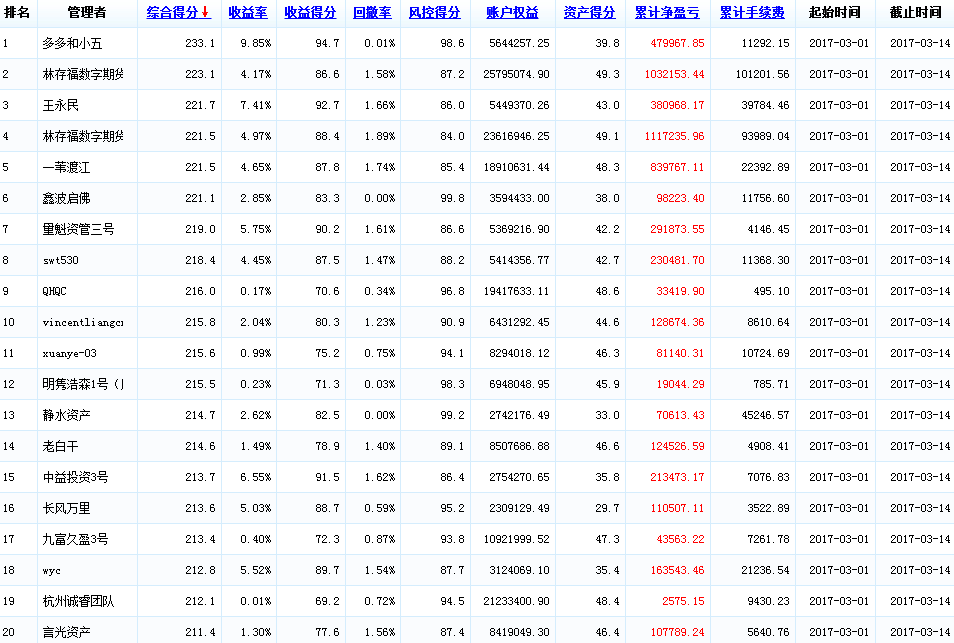954x643 pixels.
Task: Sort by 账户权益 column header
Action: tap(512, 12)
